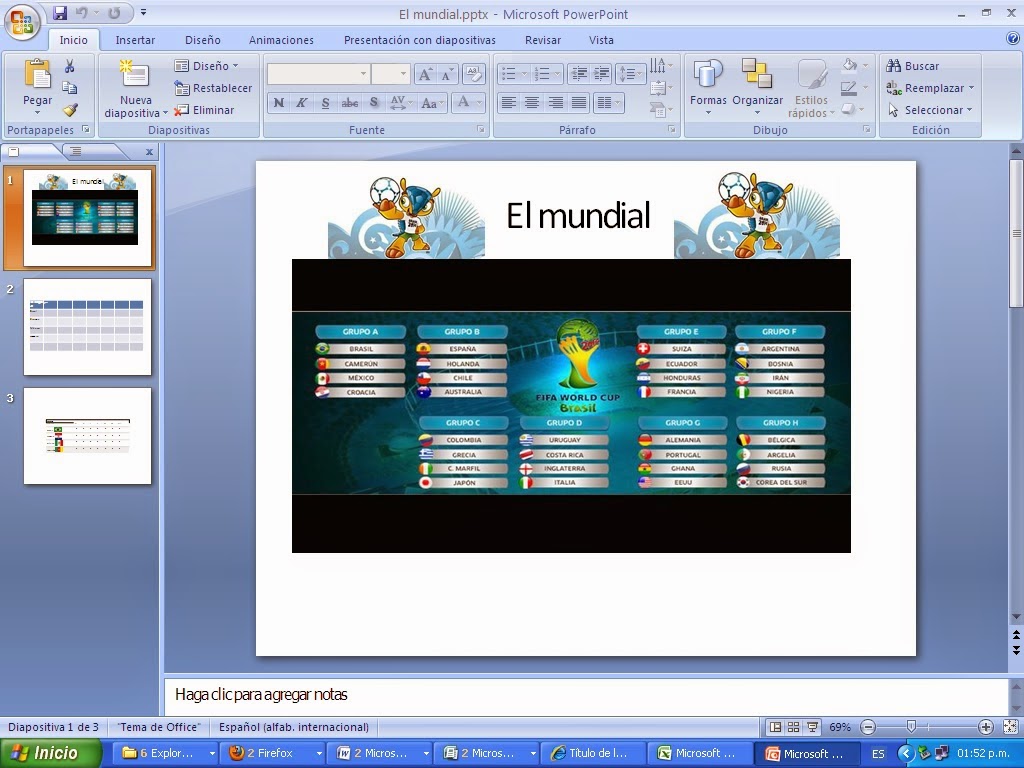Screen dimensions: 1024x768
Task: Open the Diseño layout dropdown
Action: click(206, 66)
